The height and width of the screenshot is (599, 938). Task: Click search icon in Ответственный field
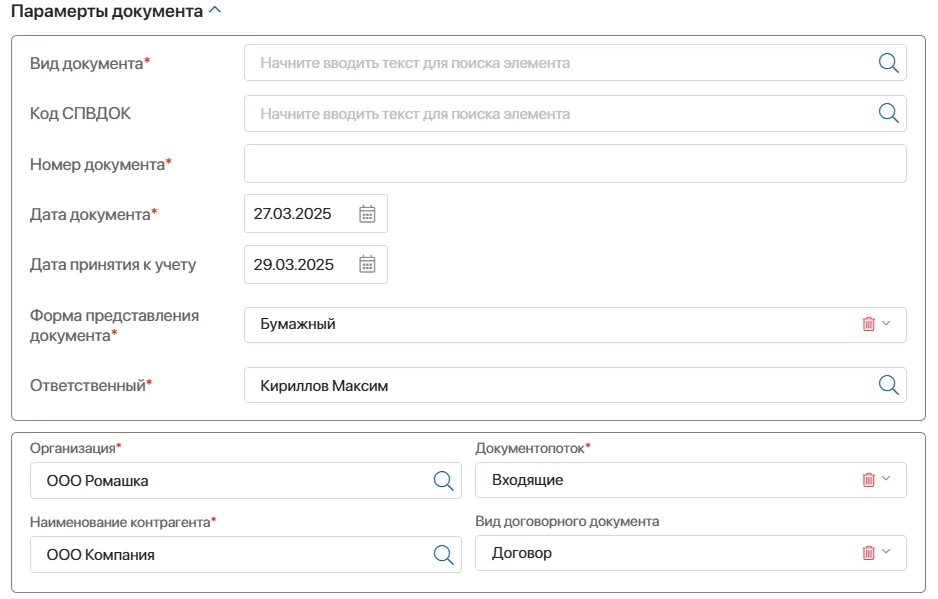[887, 382]
